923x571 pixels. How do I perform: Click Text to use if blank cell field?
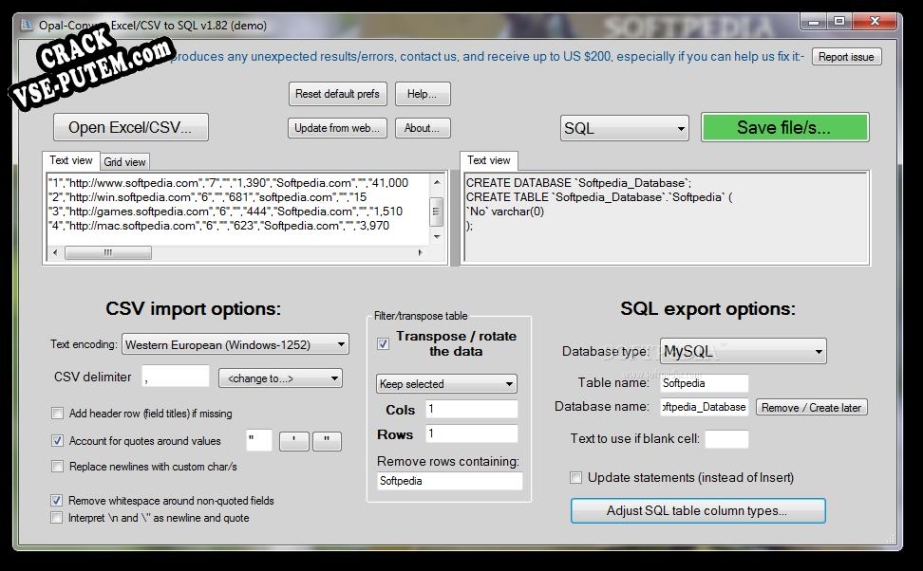pyautogui.click(x=726, y=439)
